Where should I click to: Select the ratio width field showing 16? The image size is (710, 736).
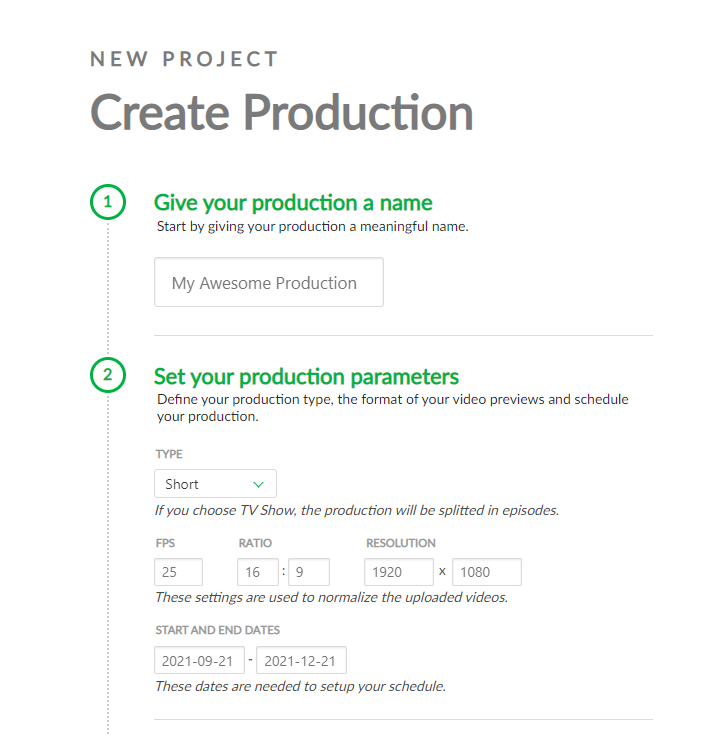[x=258, y=572]
